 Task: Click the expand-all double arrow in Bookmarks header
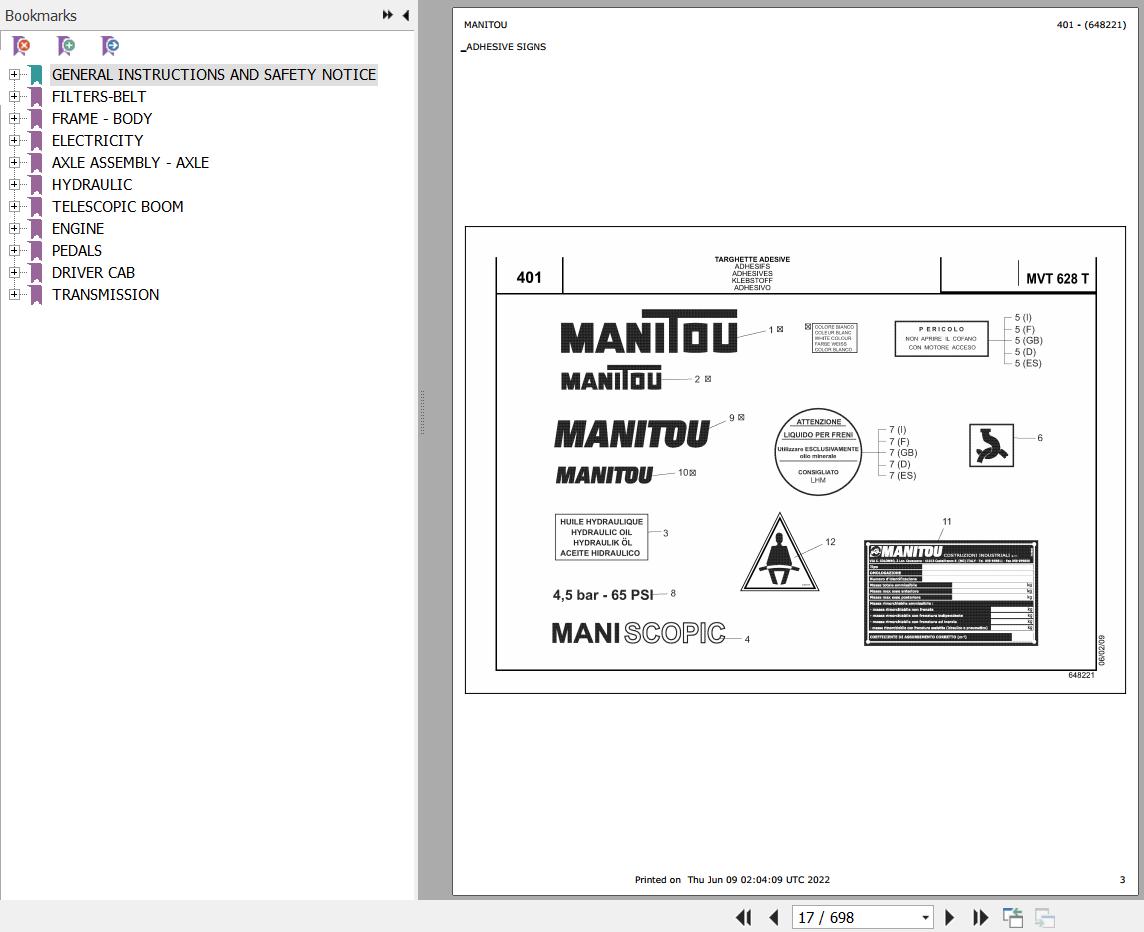pyautogui.click(x=387, y=15)
